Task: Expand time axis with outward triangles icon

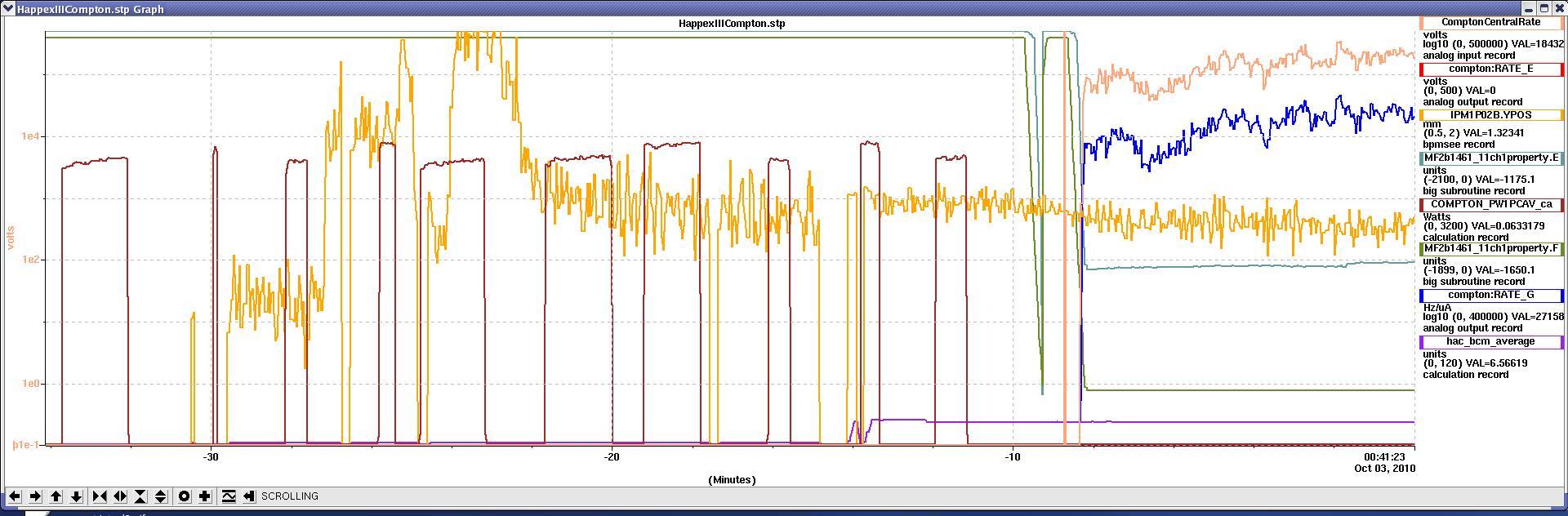Action: point(120,496)
